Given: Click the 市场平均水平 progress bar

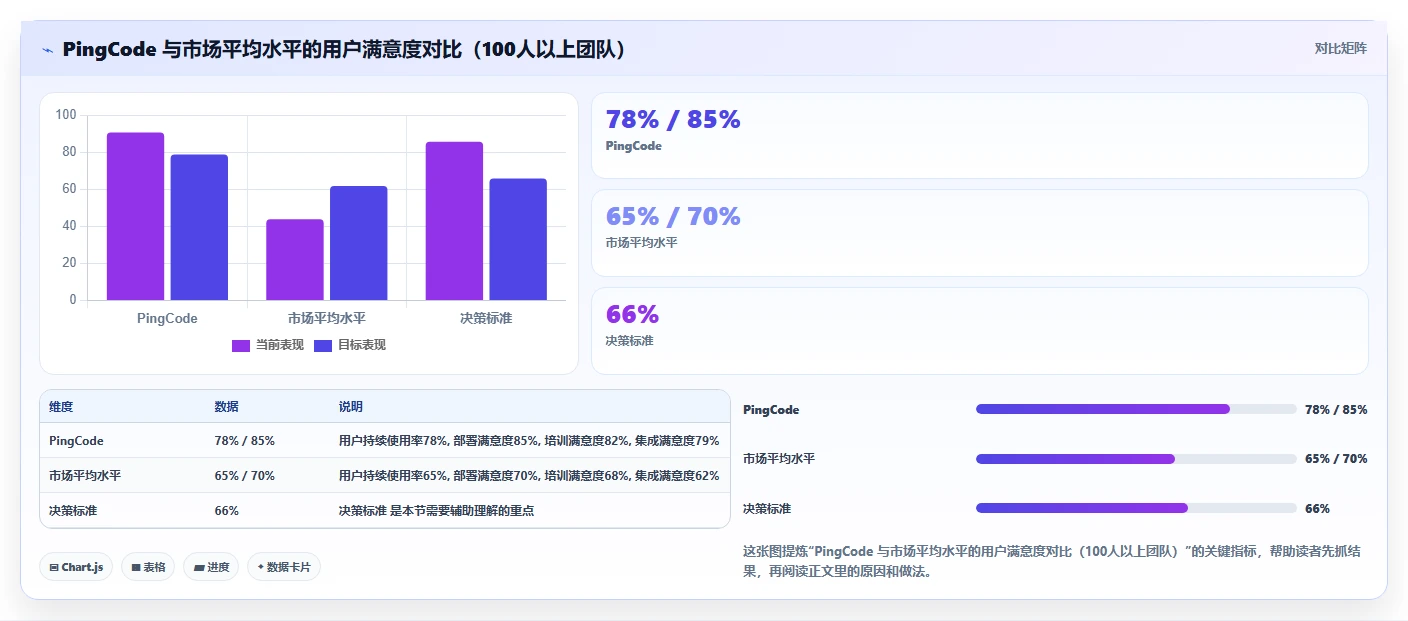Looking at the screenshot, I should click(1136, 459).
